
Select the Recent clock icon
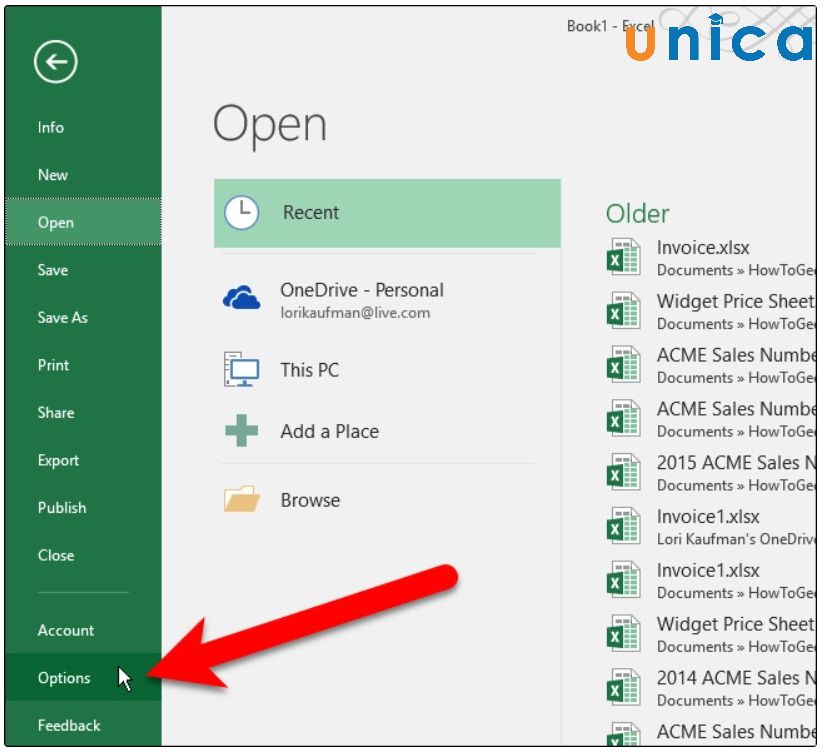coord(241,213)
